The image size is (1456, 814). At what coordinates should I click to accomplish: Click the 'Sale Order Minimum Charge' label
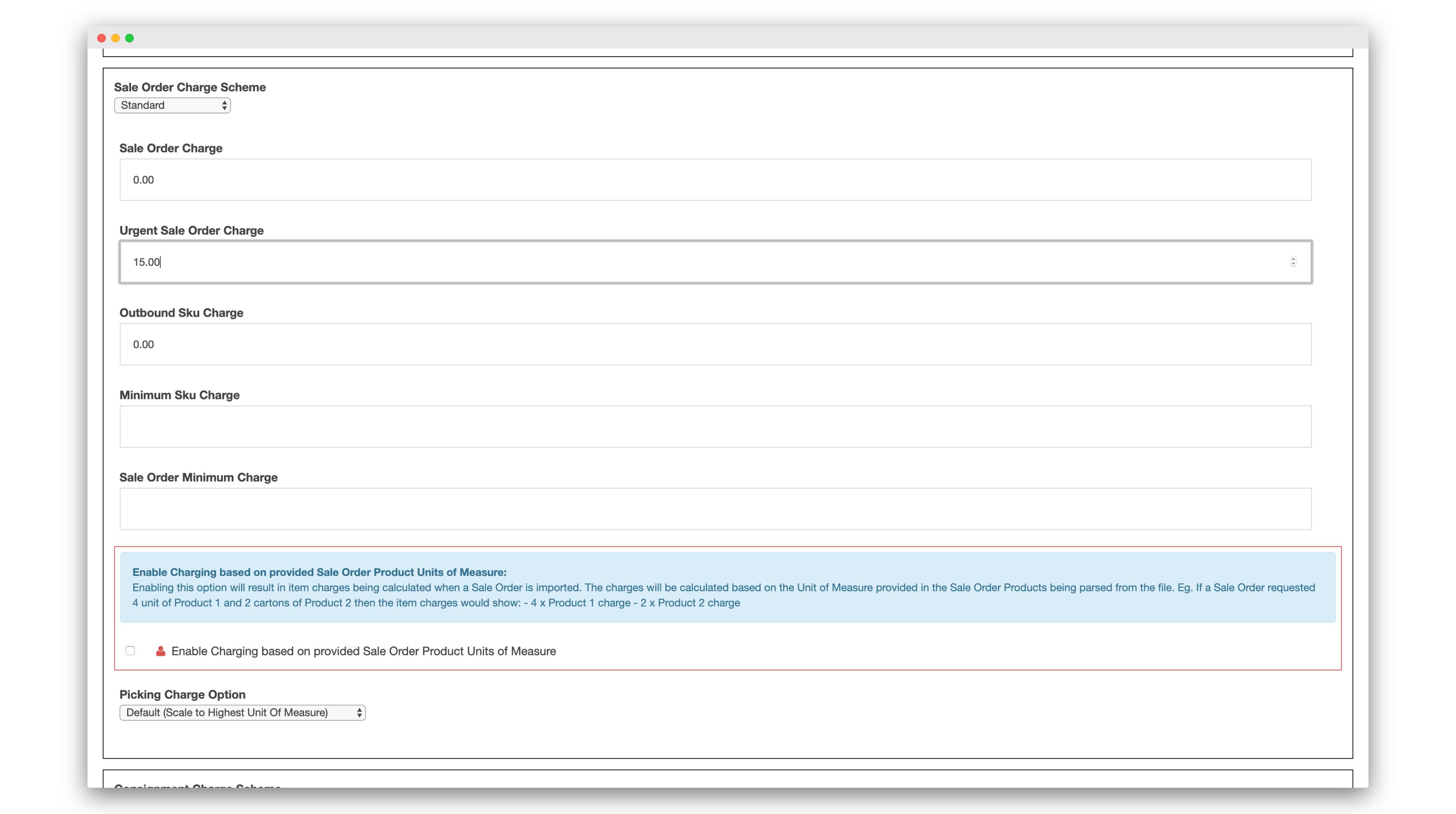click(x=198, y=477)
